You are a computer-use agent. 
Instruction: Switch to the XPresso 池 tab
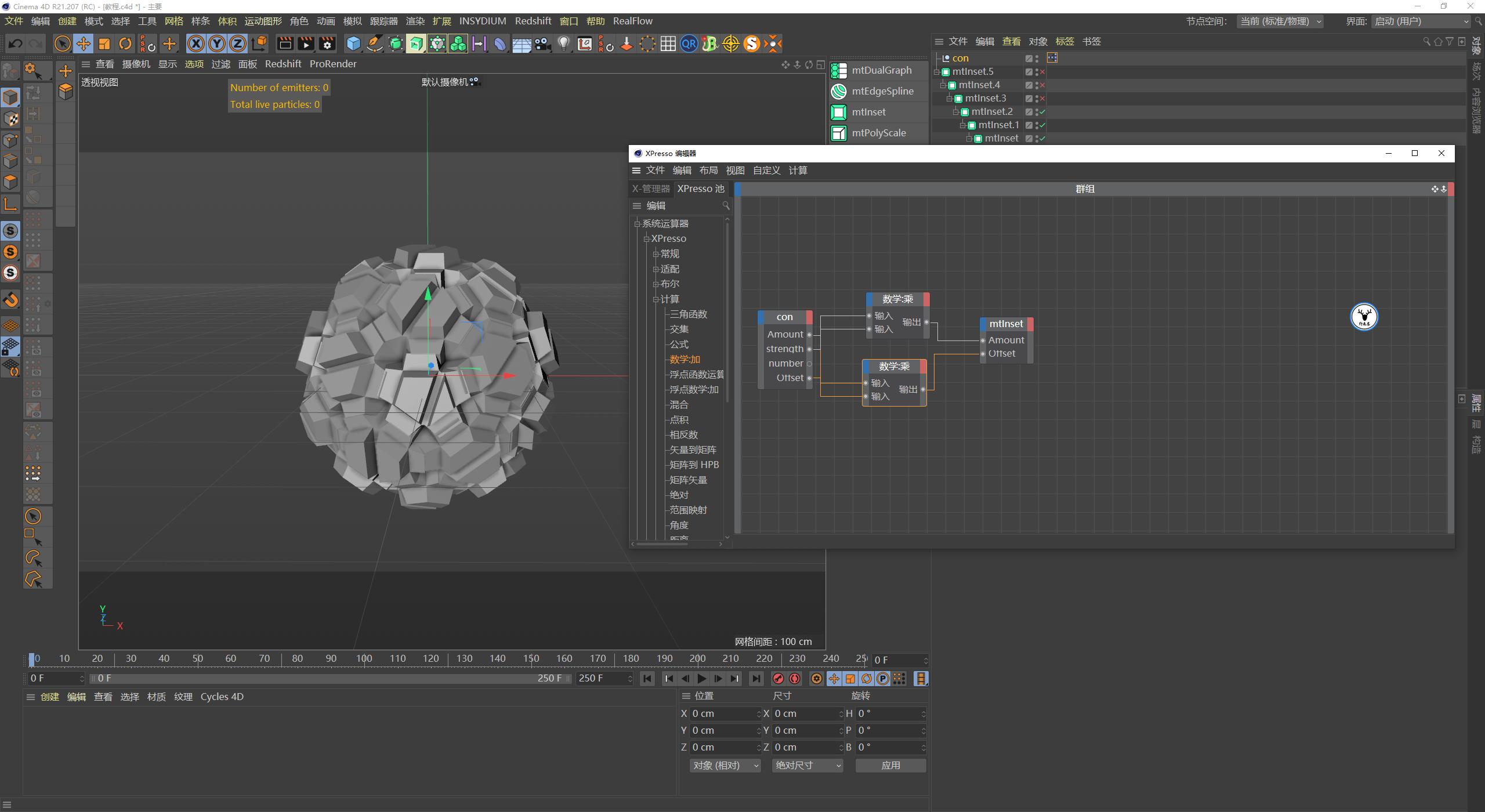(700, 188)
